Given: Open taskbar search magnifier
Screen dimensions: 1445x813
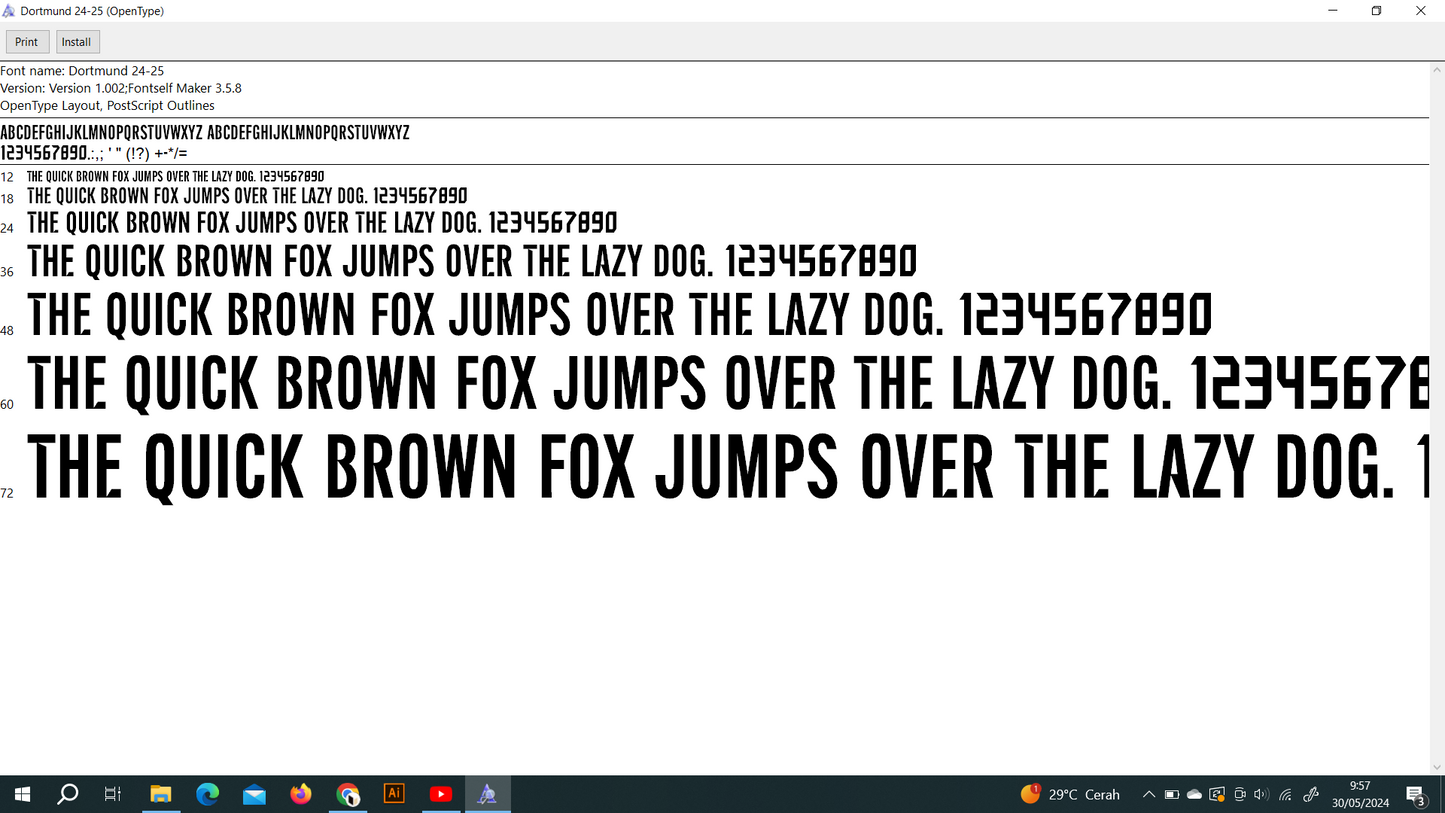Looking at the screenshot, I should click(x=68, y=794).
